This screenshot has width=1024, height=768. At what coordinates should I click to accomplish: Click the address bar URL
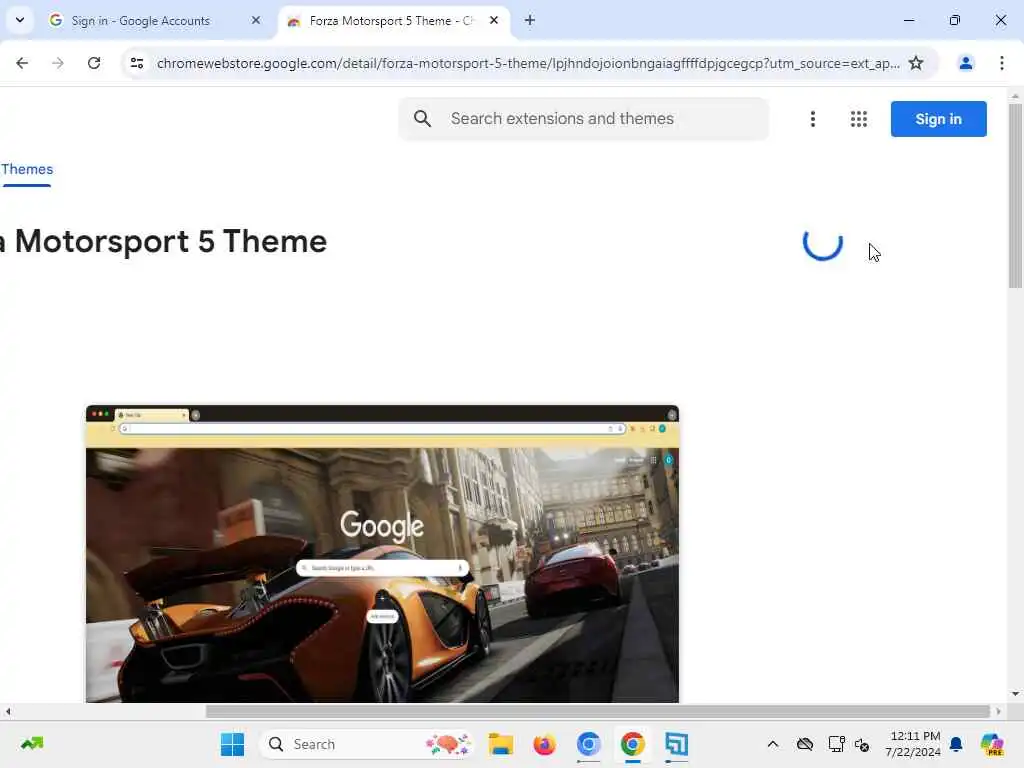coord(528,63)
